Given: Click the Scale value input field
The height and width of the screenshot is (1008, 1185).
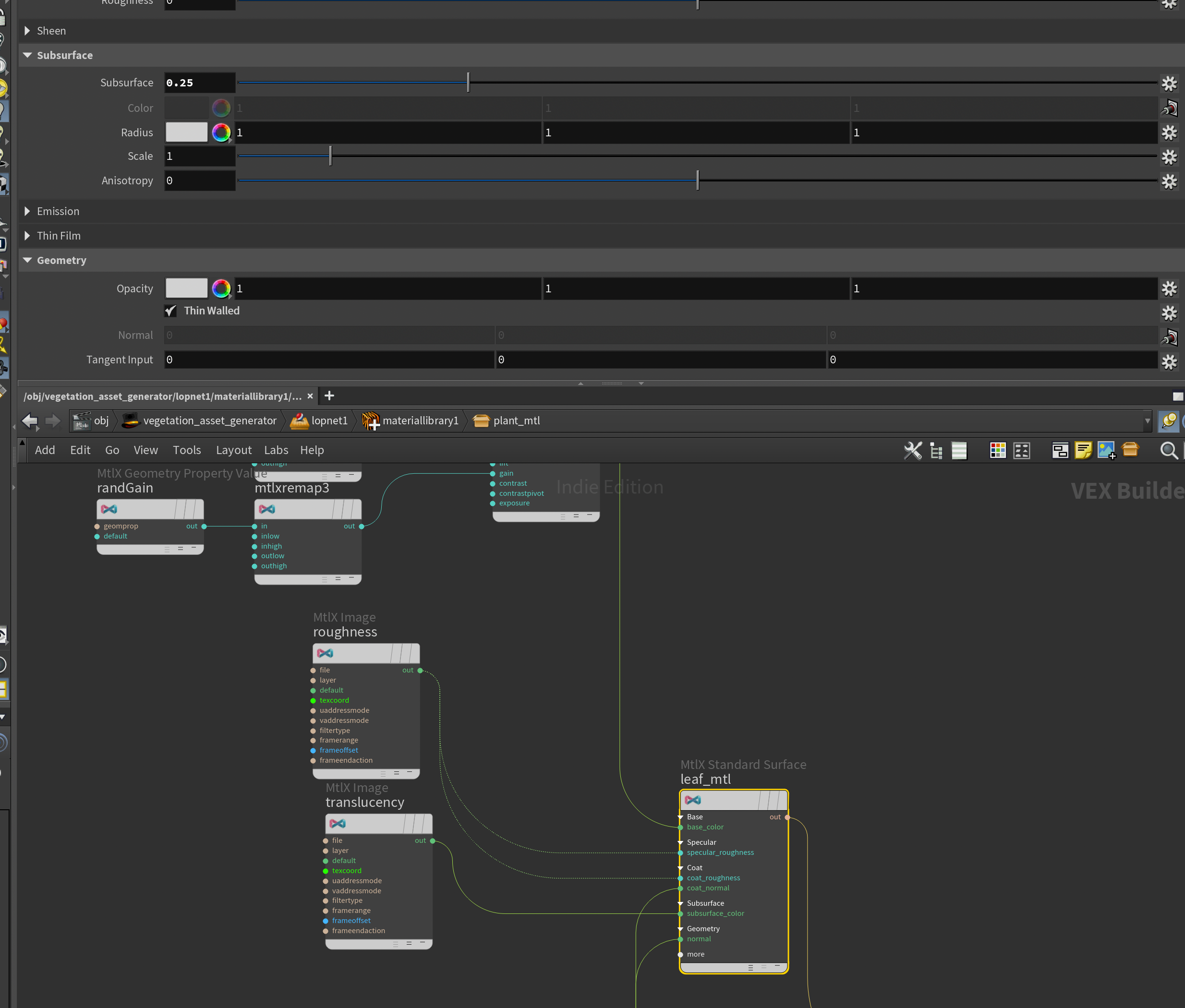Looking at the screenshot, I should (x=200, y=156).
